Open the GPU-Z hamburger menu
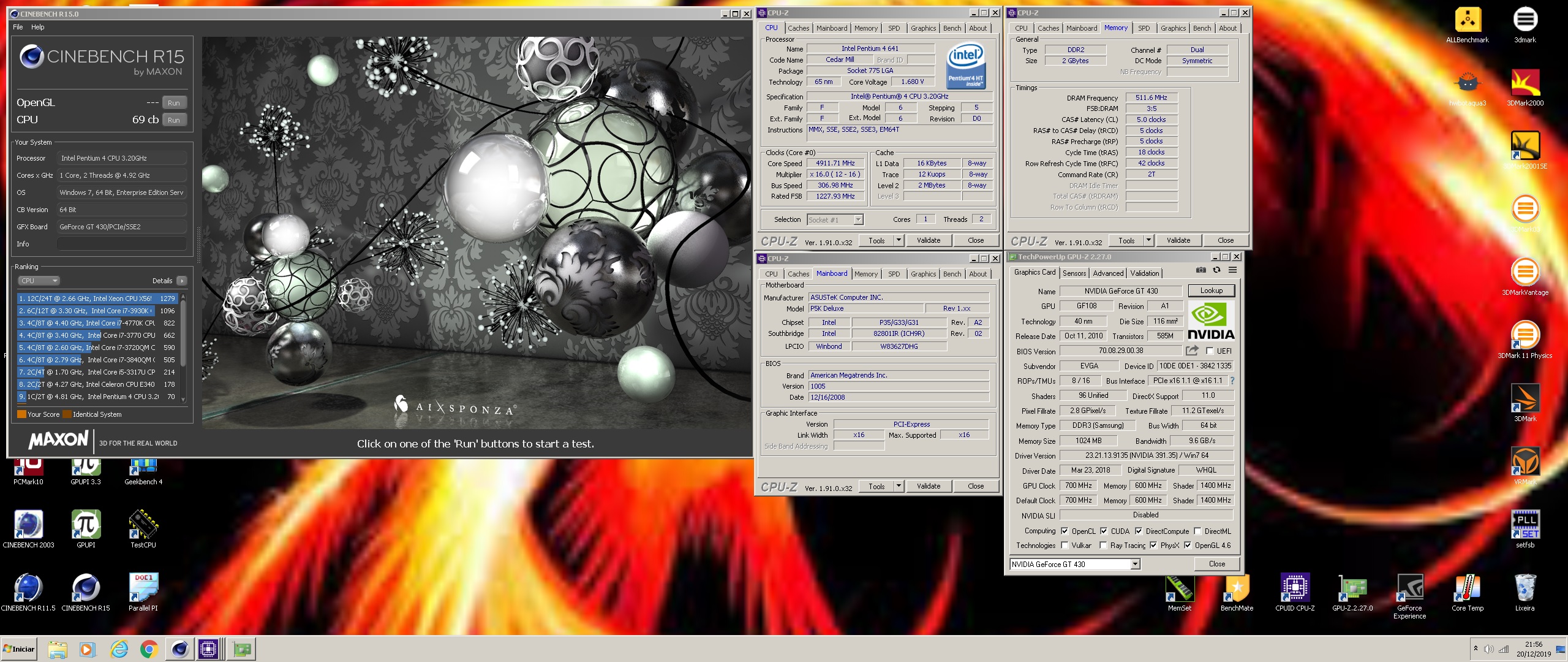Screen dimensions: 1568x662 [x=1232, y=270]
